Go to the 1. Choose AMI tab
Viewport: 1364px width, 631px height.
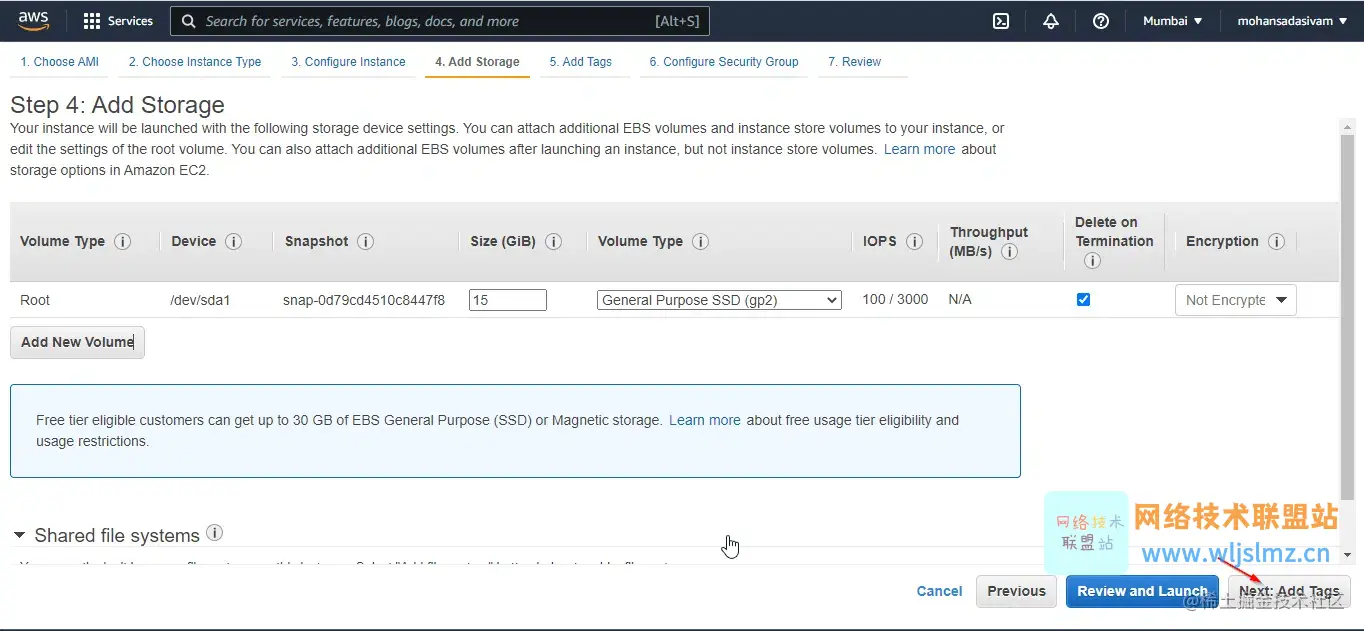(60, 62)
